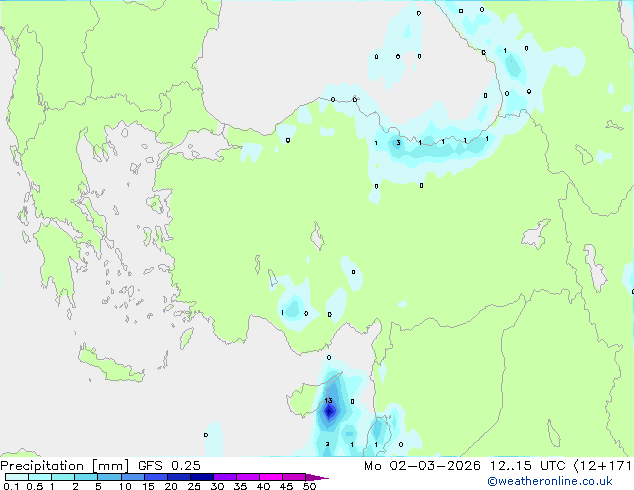Click the legend label '0.1'
Screen dimensions: 634x490
click(11, 486)
